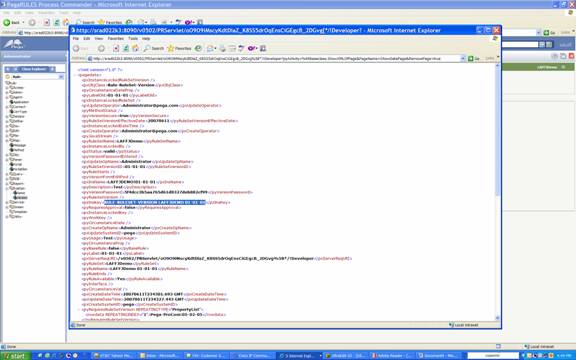Click Forward arrow in popup browser toolbar
This screenshot has height=360, width=576.
pos(101,48)
